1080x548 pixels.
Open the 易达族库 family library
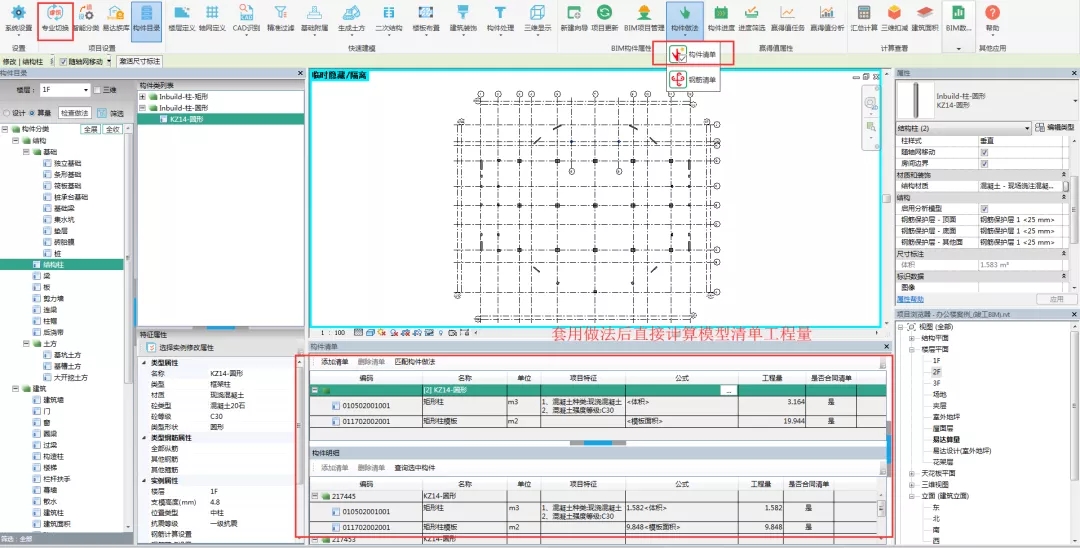click(x=116, y=19)
